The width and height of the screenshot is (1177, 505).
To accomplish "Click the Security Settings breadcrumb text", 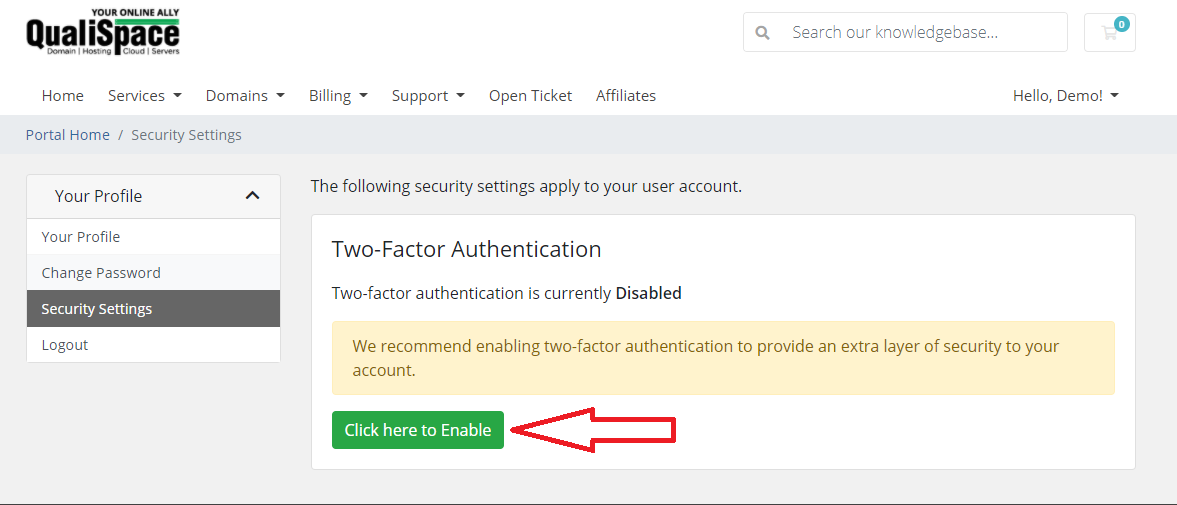I will pyautogui.click(x=186, y=135).
